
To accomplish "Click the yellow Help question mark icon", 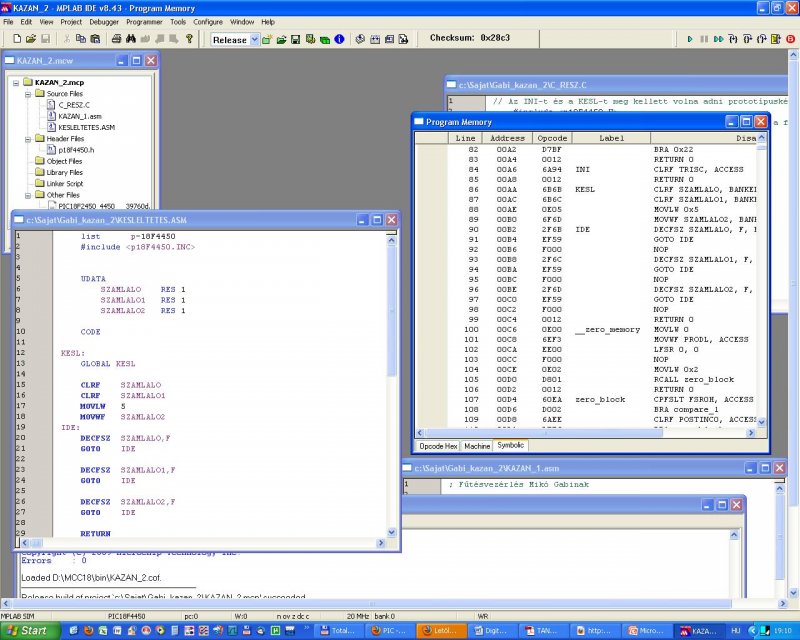I will click(x=189, y=39).
